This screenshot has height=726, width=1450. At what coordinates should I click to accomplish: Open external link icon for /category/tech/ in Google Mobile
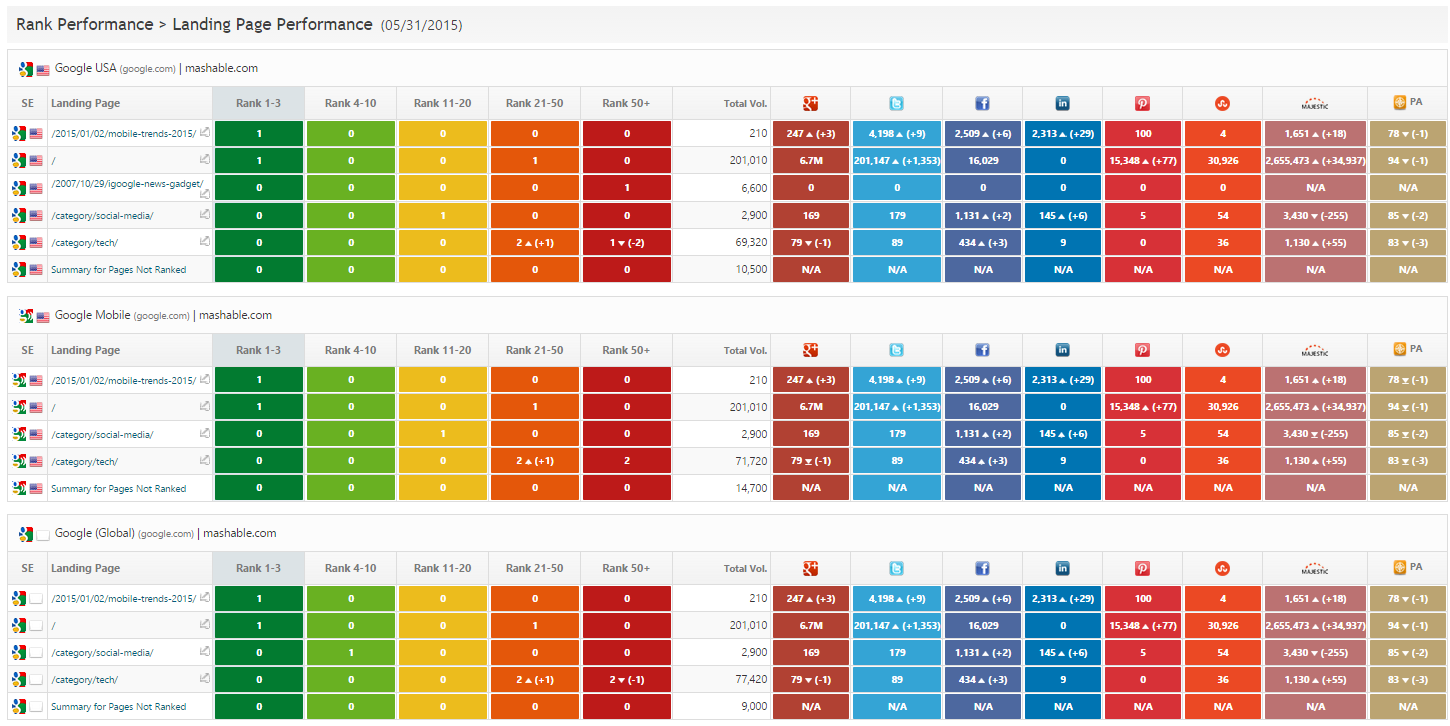[204, 460]
